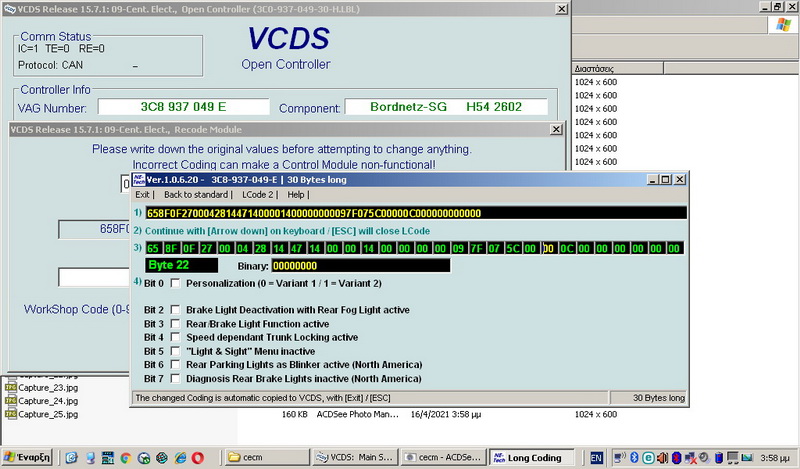Open the Start (Έναρξη) button
This screenshot has height=469, width=800.
click(x=27, y=457)
